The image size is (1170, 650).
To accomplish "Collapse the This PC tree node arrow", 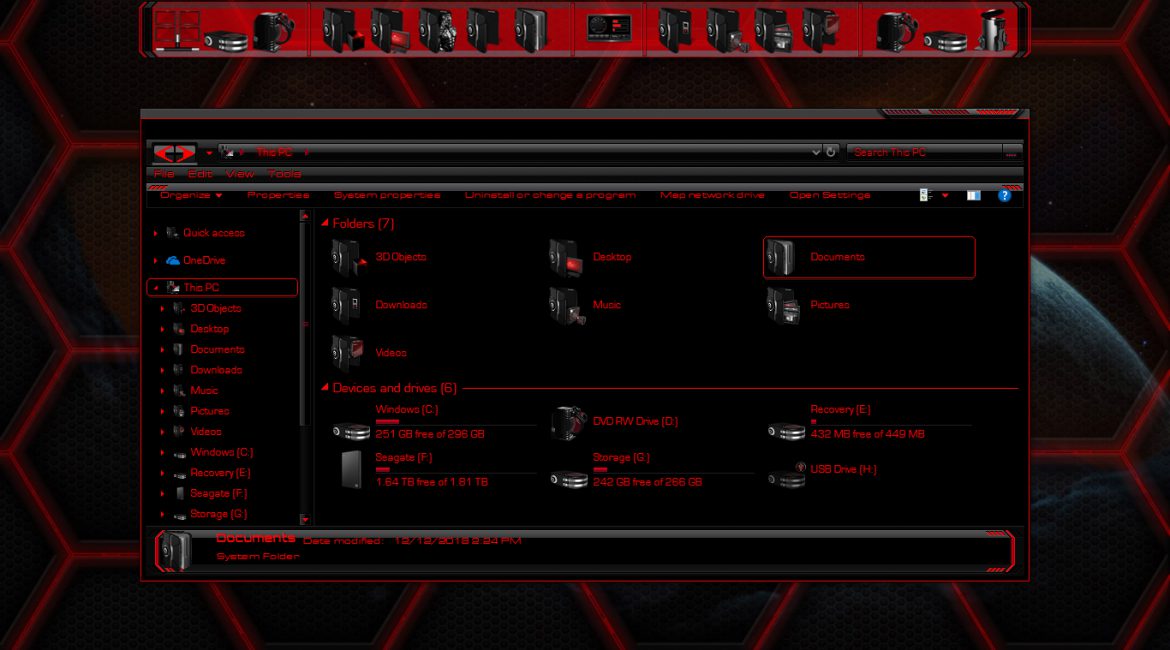I will pos(156,287).
